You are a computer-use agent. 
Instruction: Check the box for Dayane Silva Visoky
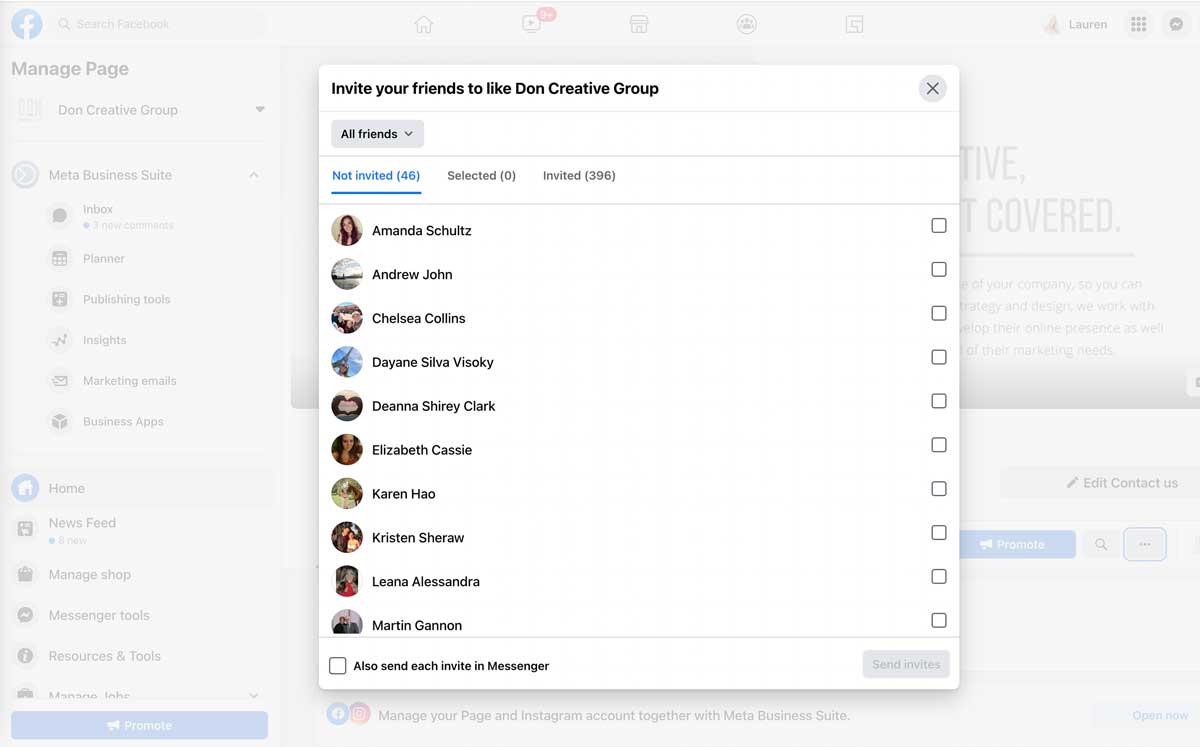[939, 357]
